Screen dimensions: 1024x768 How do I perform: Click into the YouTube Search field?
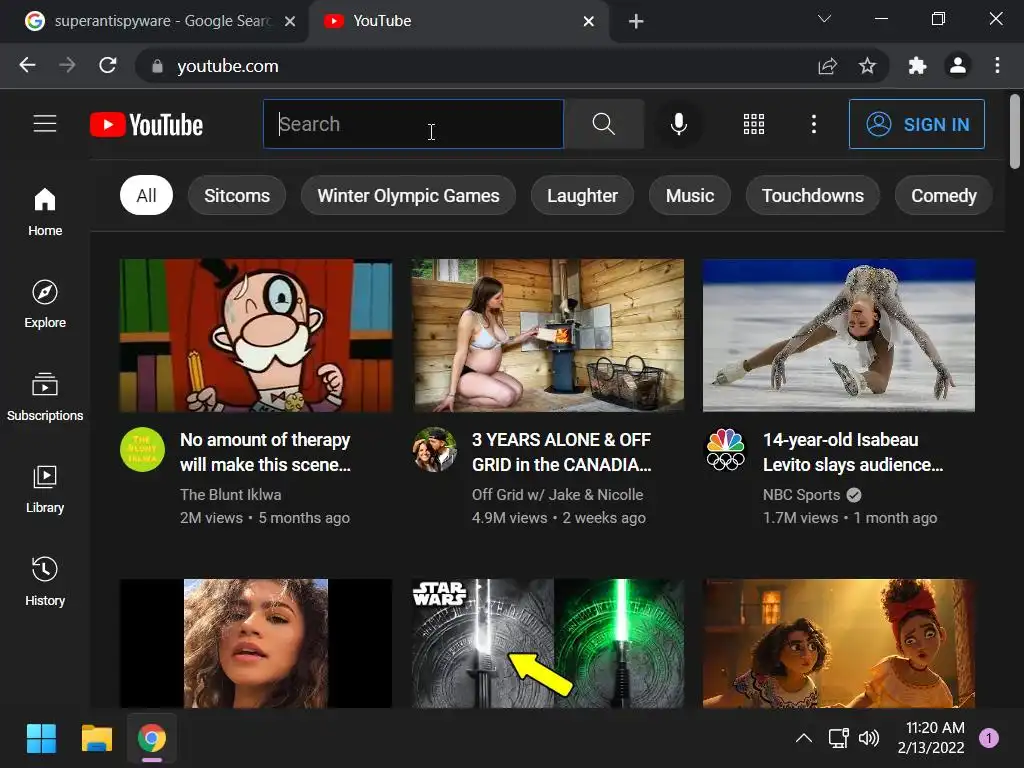(413, 124)
